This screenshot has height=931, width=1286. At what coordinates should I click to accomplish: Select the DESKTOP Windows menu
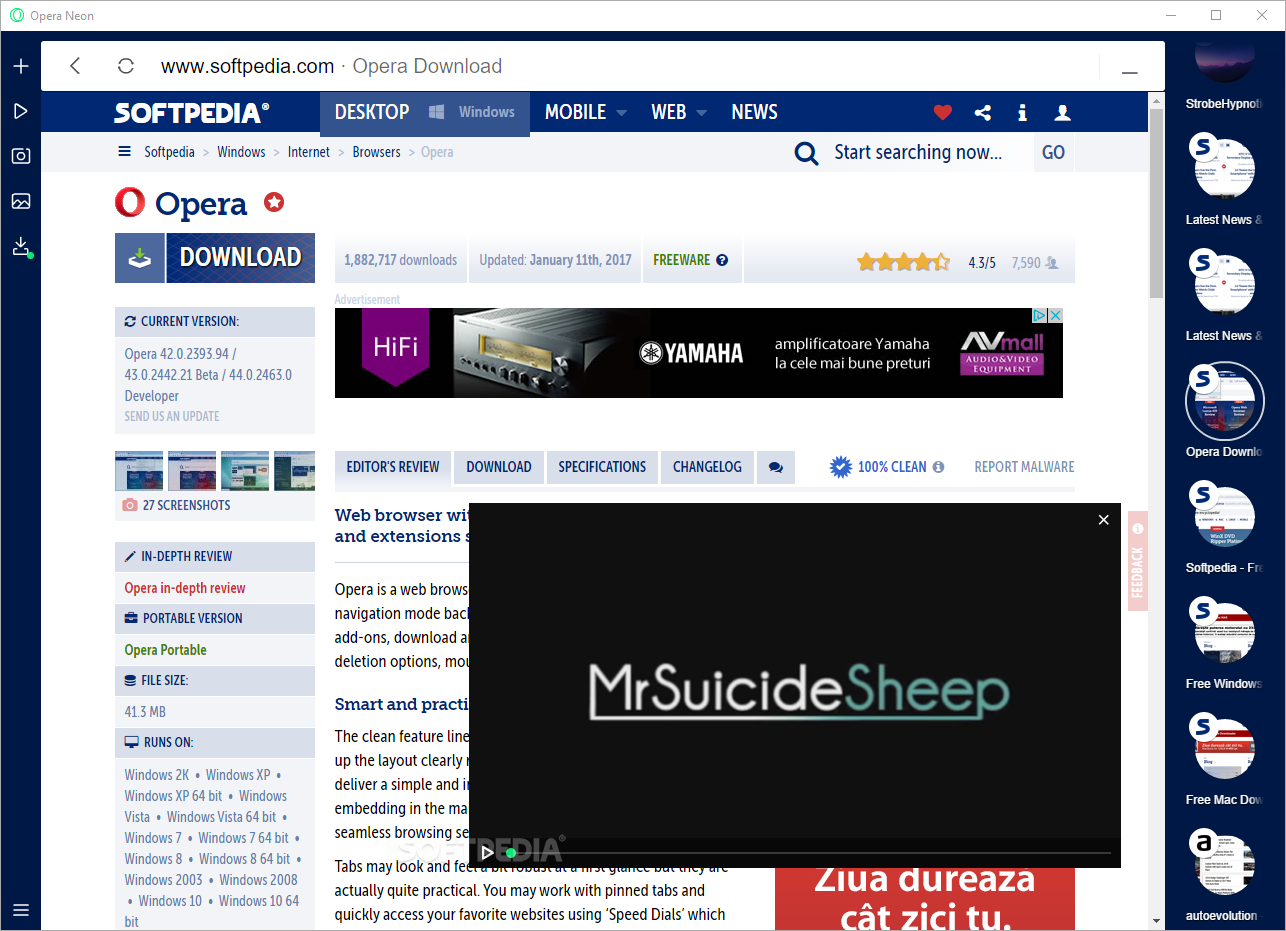pyautogui.click(x=425, y=112)
